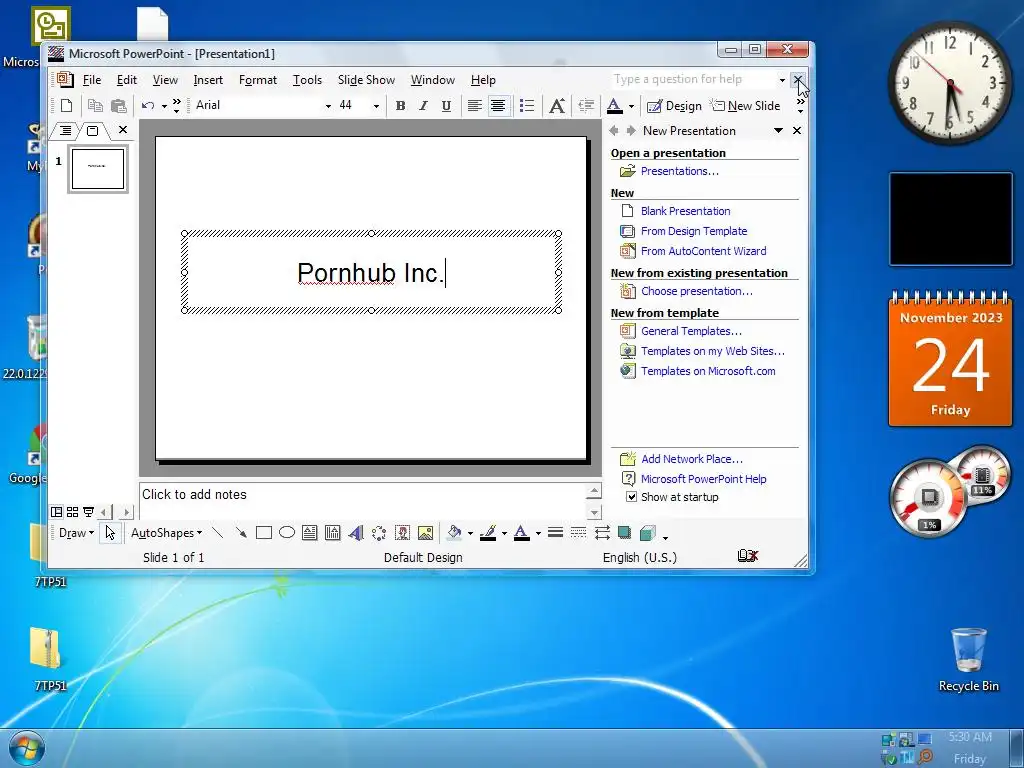Open the Tools menu
1024x768 pixels.
click(307, 80)
